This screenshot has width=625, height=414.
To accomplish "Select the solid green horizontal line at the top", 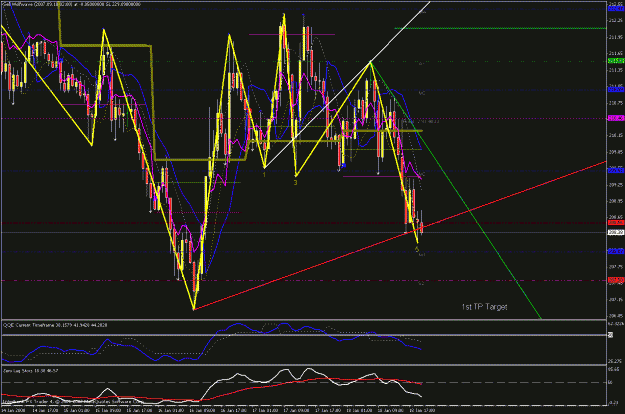I will 500,28.
